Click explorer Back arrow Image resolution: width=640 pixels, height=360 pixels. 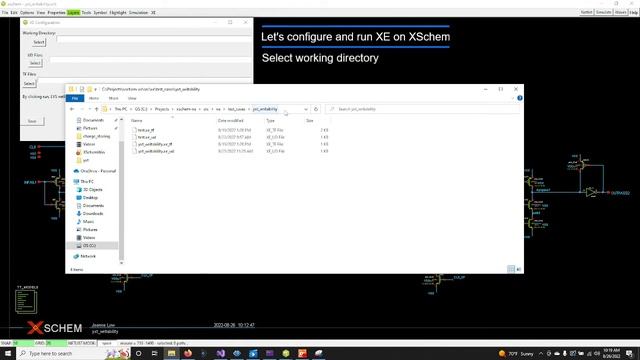click(72, 109)
